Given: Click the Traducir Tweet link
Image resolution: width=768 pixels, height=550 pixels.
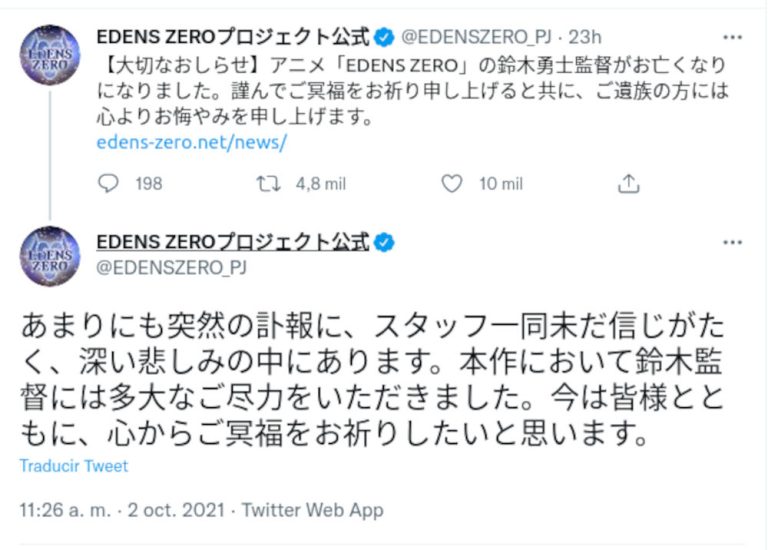Looking at the screenshot, I should point(73,466).
